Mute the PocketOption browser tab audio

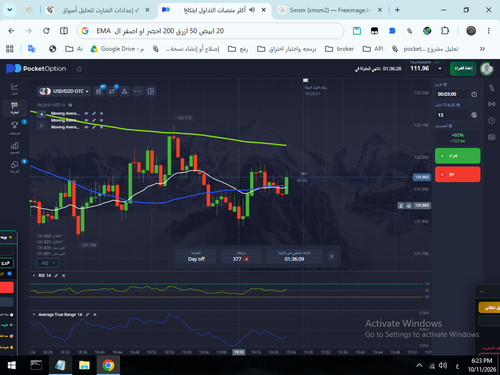(x=252, y=10)
